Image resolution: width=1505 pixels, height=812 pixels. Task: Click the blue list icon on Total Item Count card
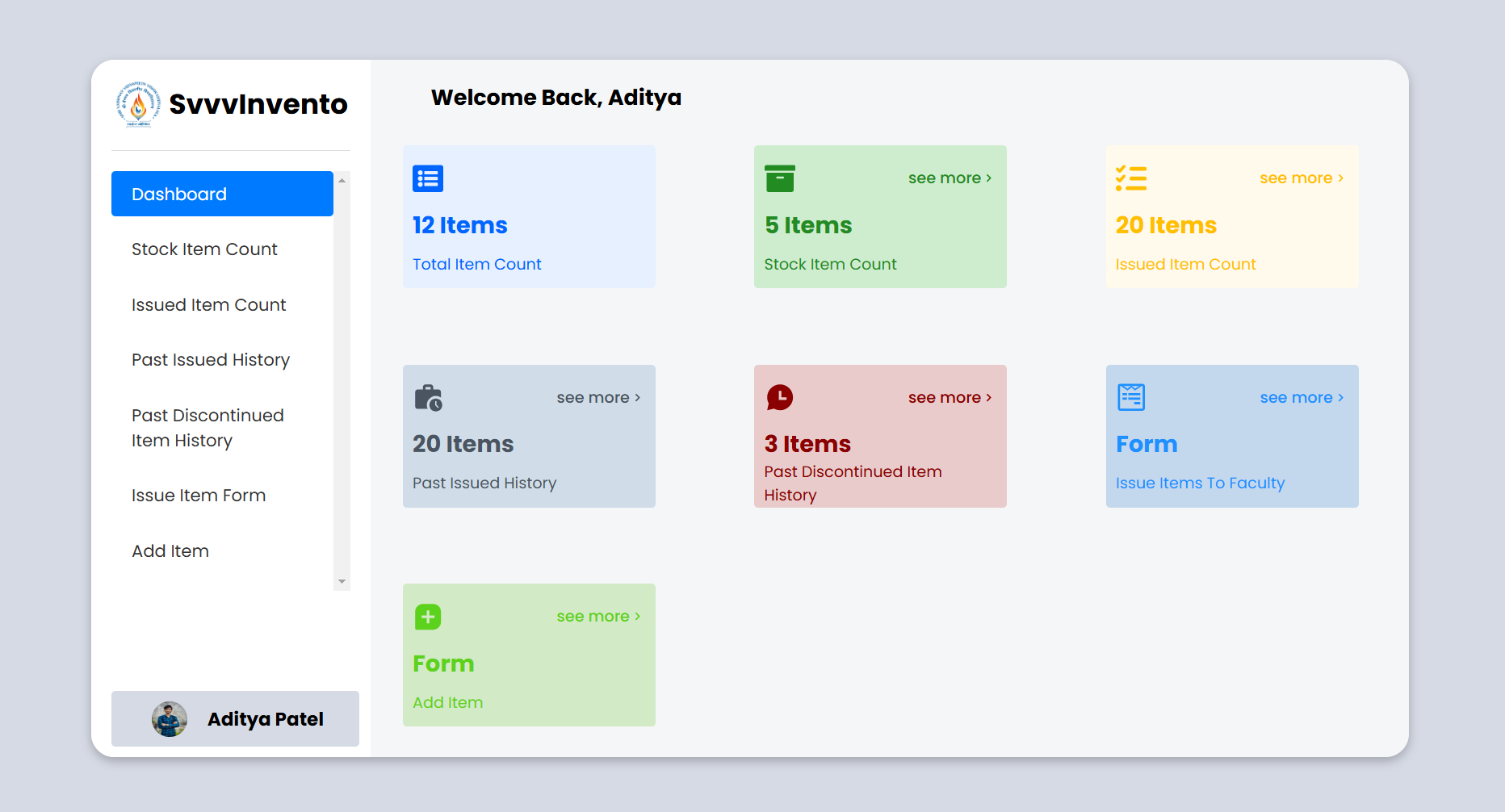(x=428, y=178)
